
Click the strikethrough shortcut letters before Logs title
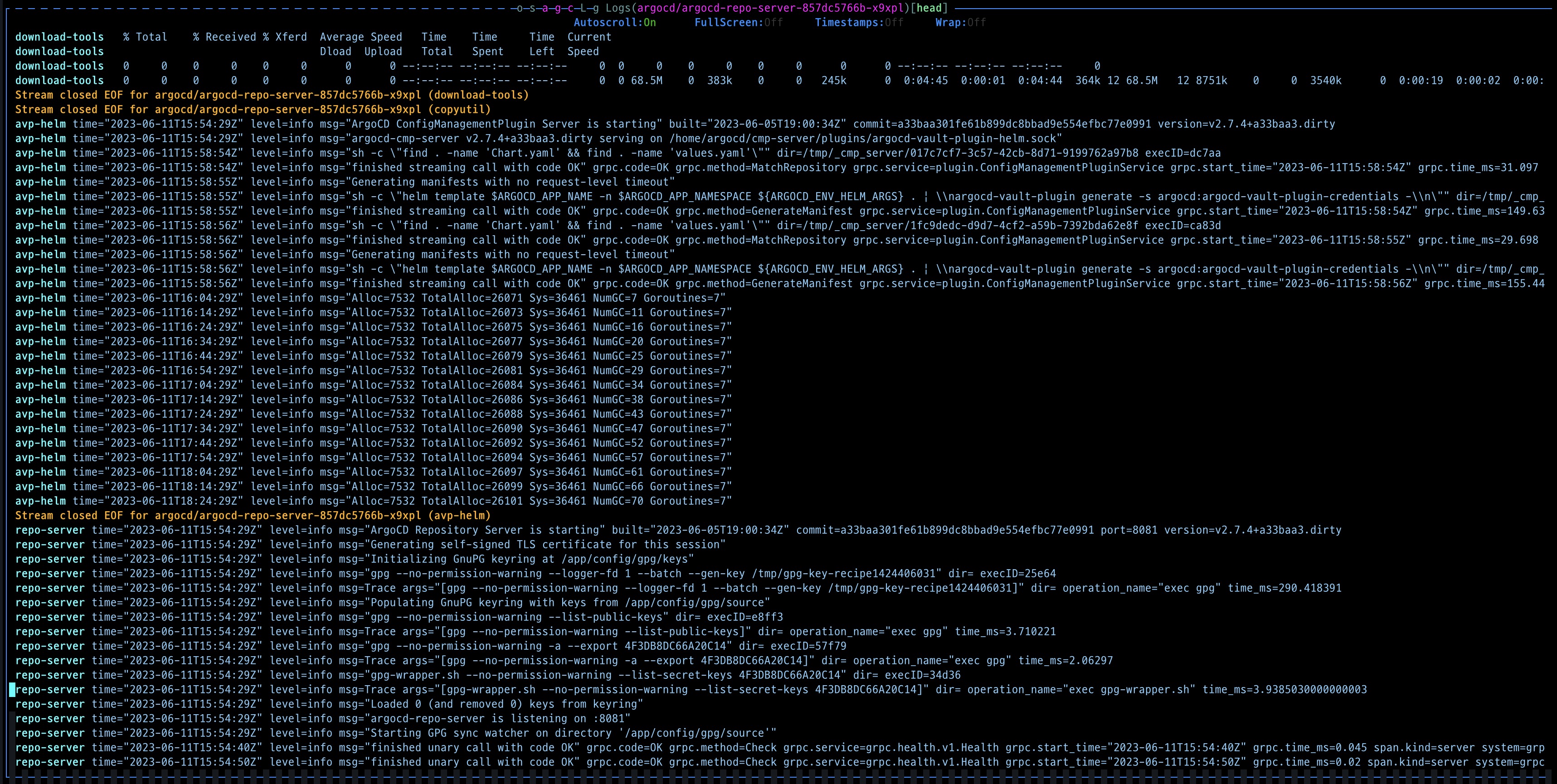coord(557,8)
